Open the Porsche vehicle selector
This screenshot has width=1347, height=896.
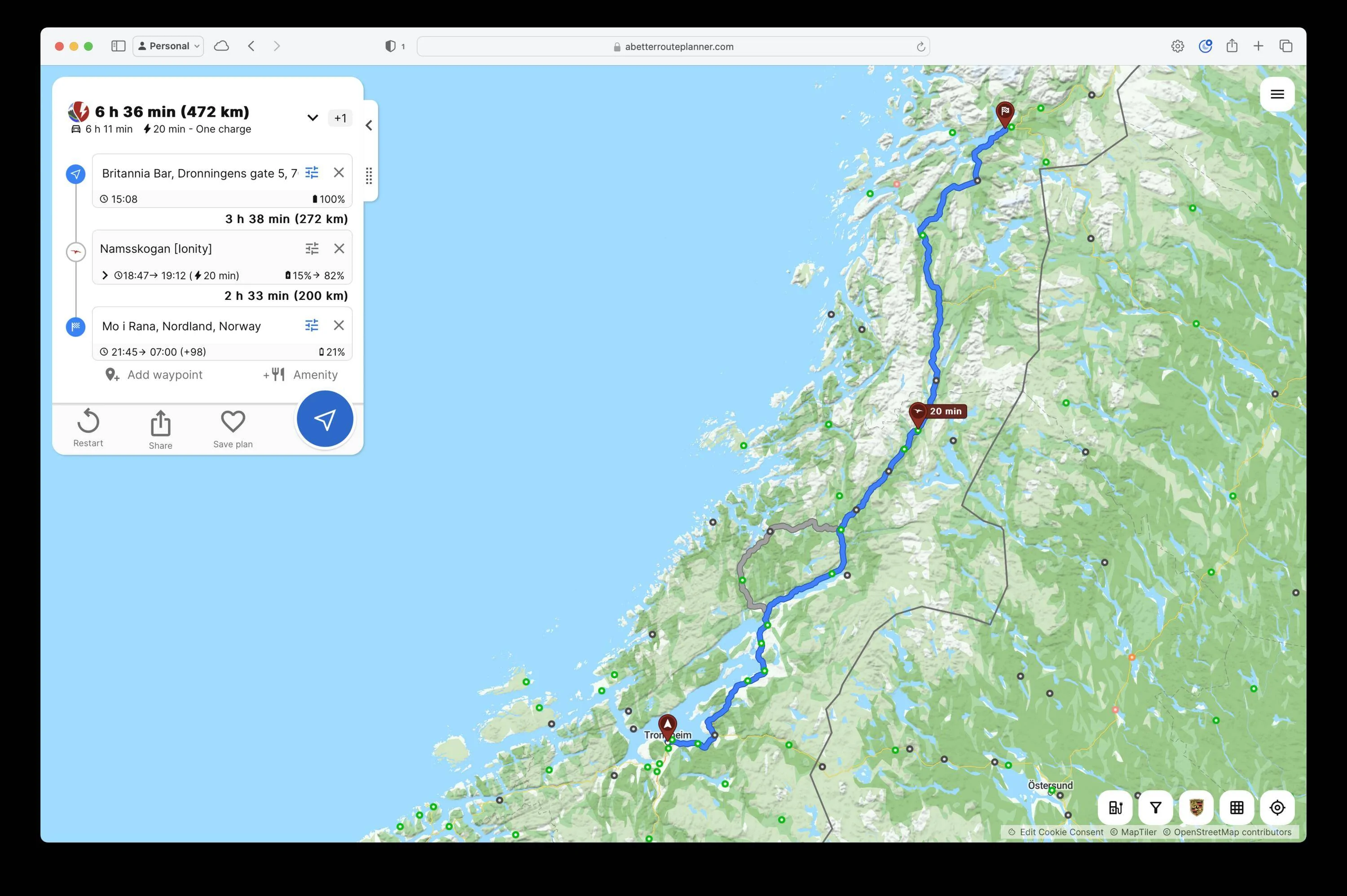point(1196,808)
